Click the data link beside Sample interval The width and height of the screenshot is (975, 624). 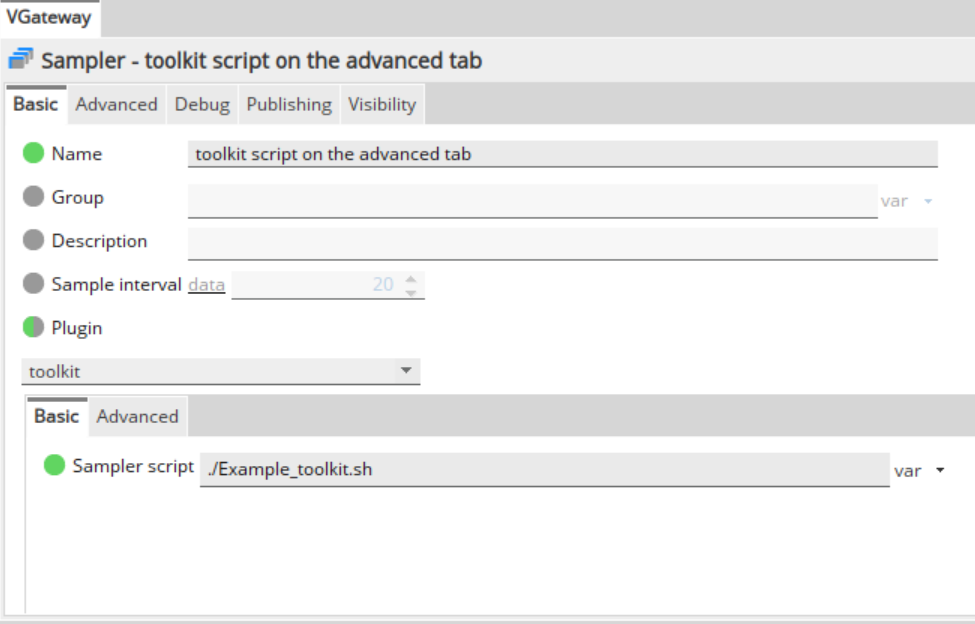206,285
